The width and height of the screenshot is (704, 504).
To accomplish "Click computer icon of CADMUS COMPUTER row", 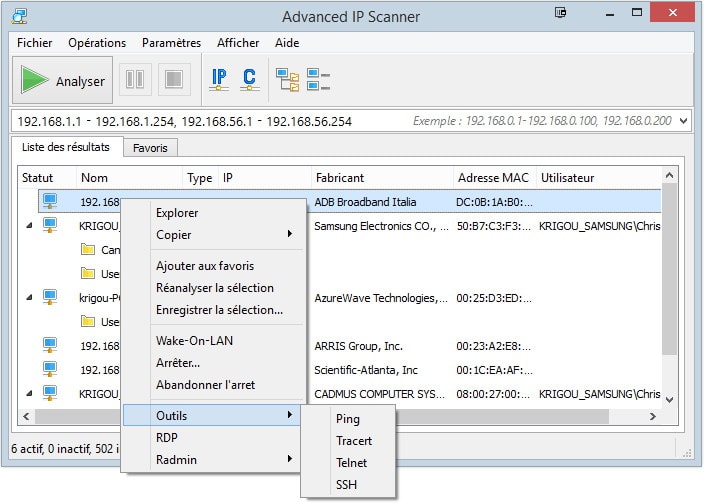I will pyautogui.click(x=50, y=393).
